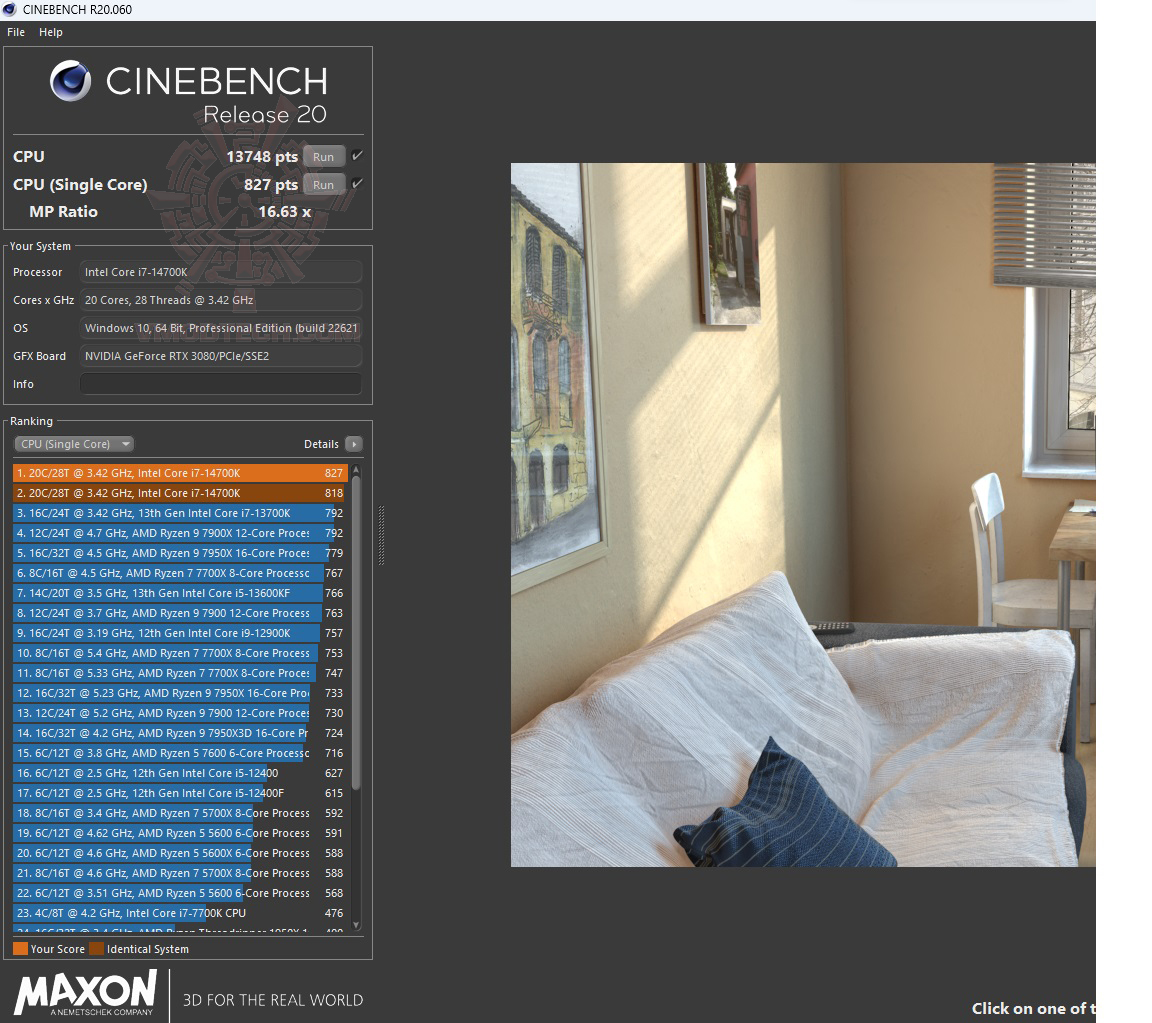Run the CPU multi-core benchmark
1152x1023 pixels.
[323, 157]
